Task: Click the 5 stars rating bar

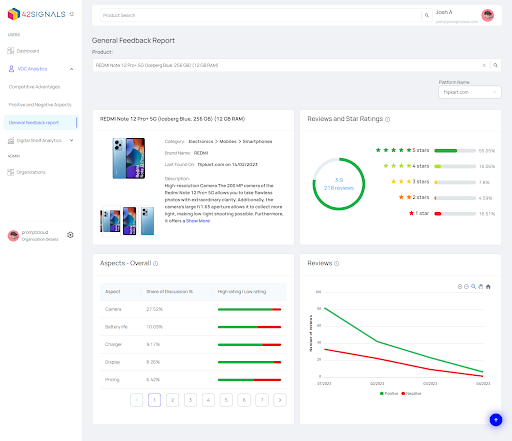Action: [x=455, y=151]
